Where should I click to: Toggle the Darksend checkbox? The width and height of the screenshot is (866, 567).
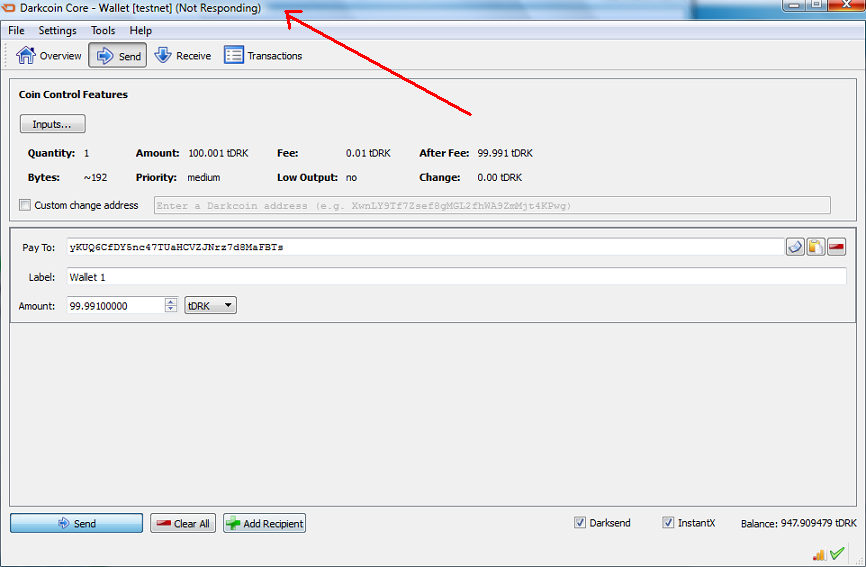pyautogui.click(x=580, y=522)
